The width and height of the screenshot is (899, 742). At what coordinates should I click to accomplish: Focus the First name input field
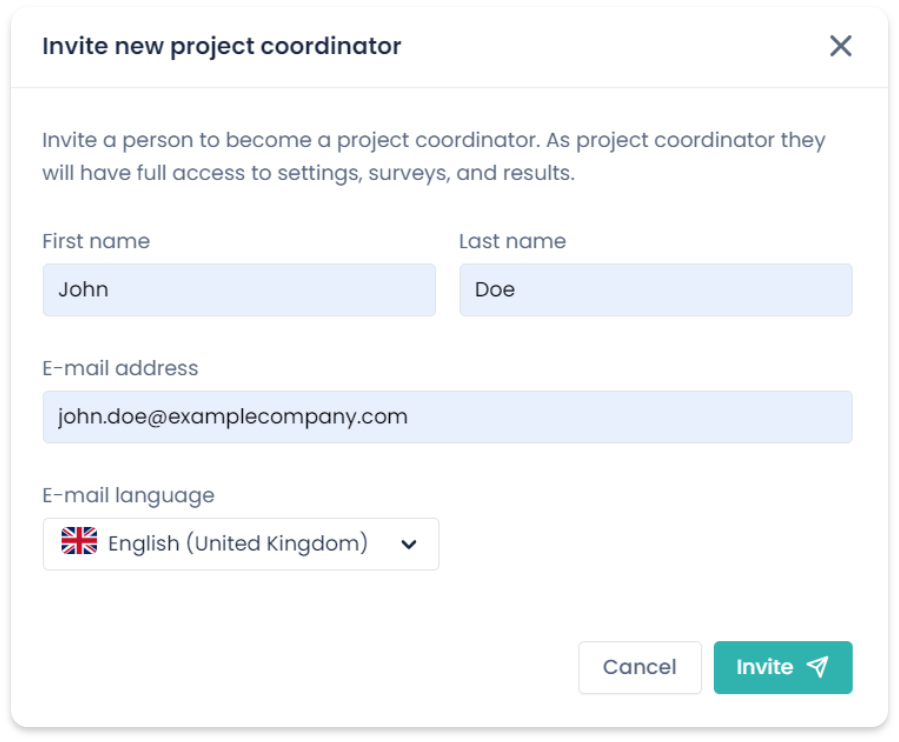[x=239, y=290]
